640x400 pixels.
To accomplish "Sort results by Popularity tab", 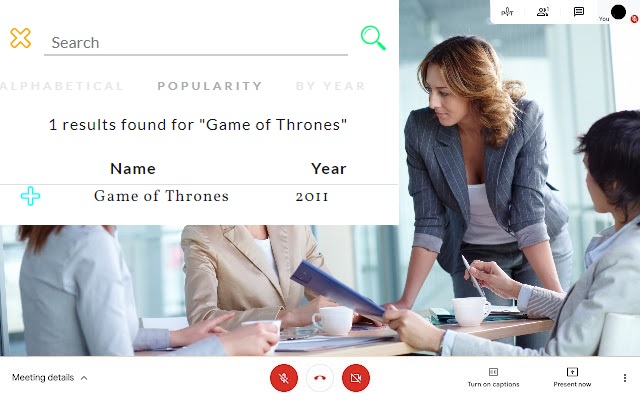I will 210,86.
